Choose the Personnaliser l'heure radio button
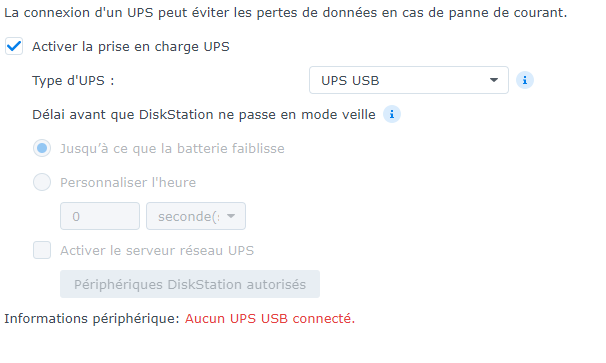 [x=42, y=182]
